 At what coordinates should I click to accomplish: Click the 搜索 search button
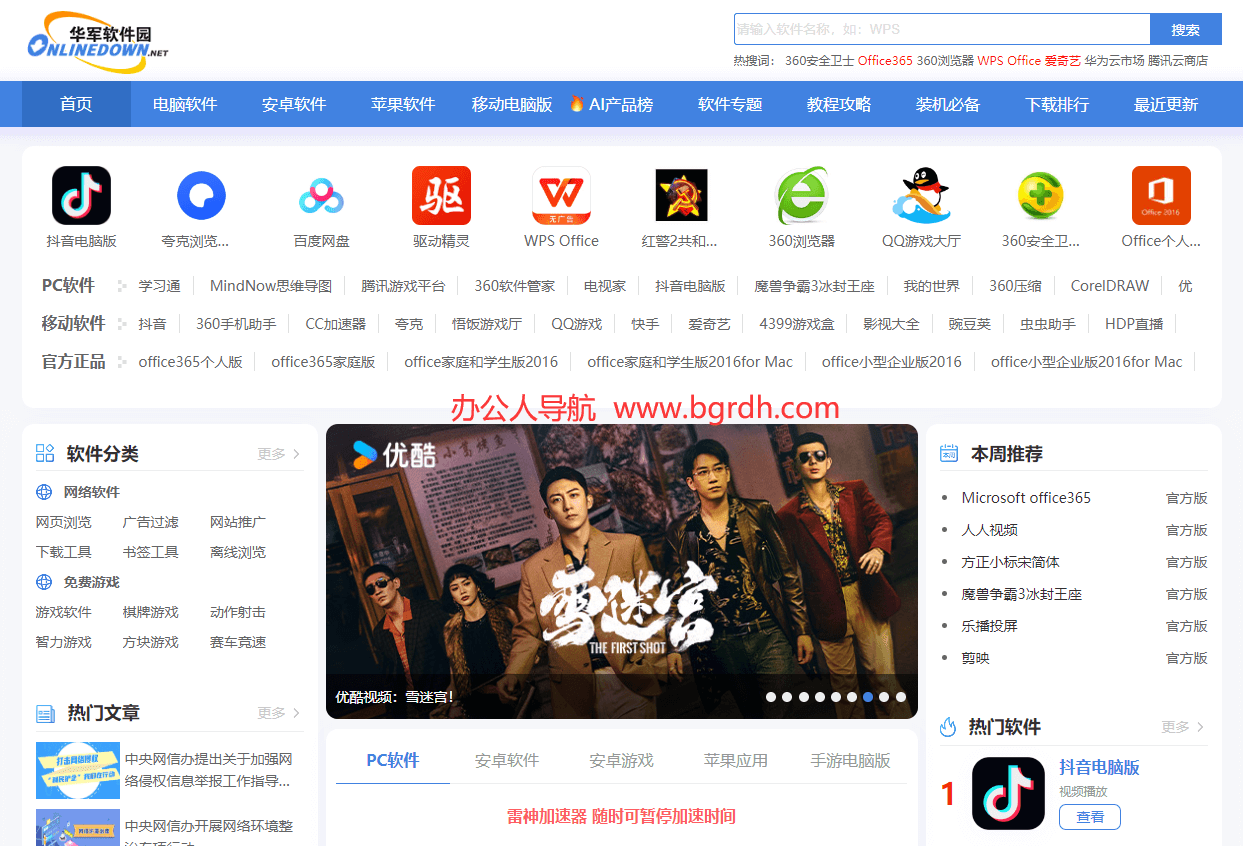click(x=1186, y=29)
